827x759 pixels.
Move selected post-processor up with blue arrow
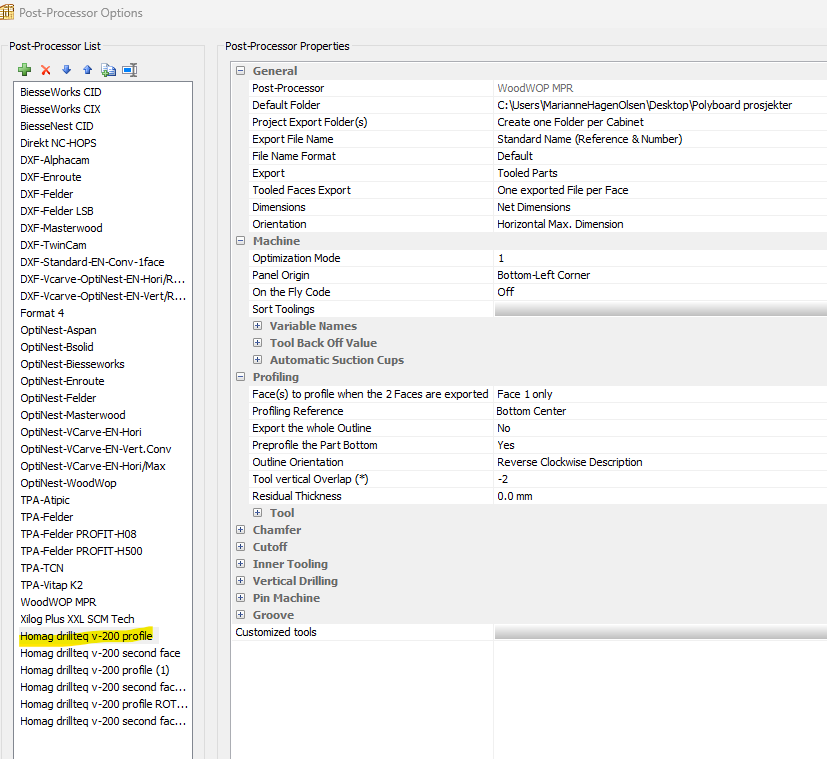pyautogui.click(x=87, y=70)
